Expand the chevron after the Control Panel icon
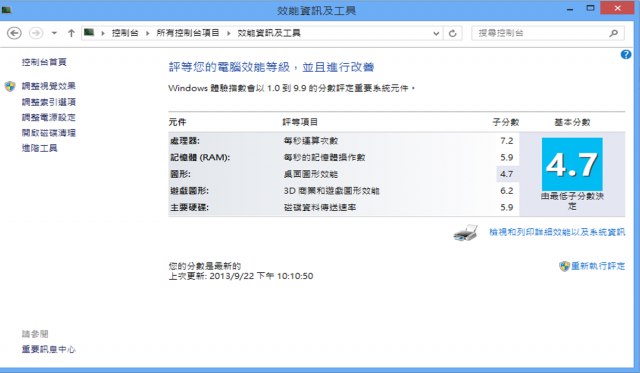Viewport: 640px width, 373px height. point(103,33)
